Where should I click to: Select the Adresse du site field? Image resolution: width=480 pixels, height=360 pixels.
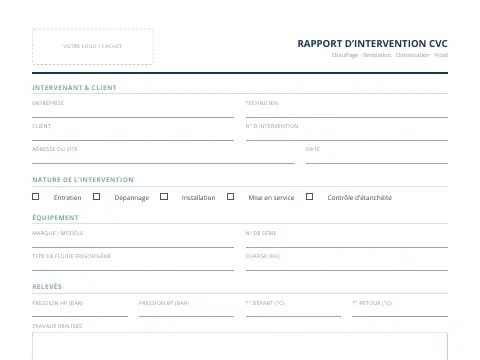163,158
